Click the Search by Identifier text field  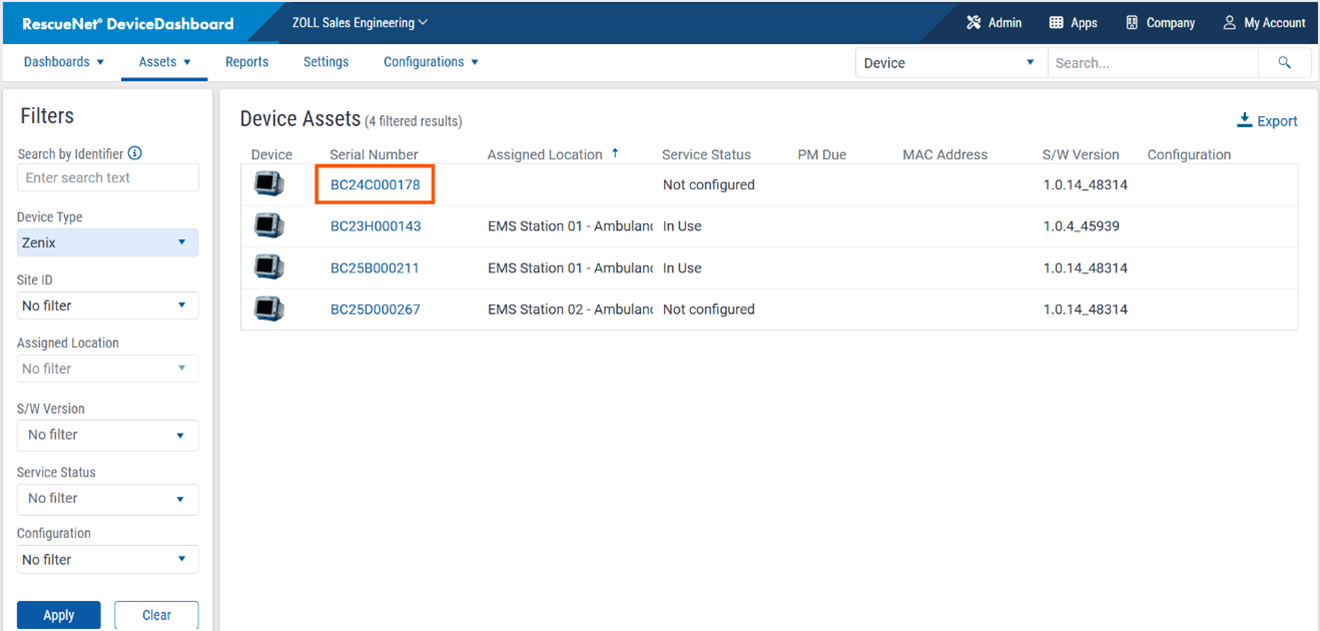coord(108,178)
